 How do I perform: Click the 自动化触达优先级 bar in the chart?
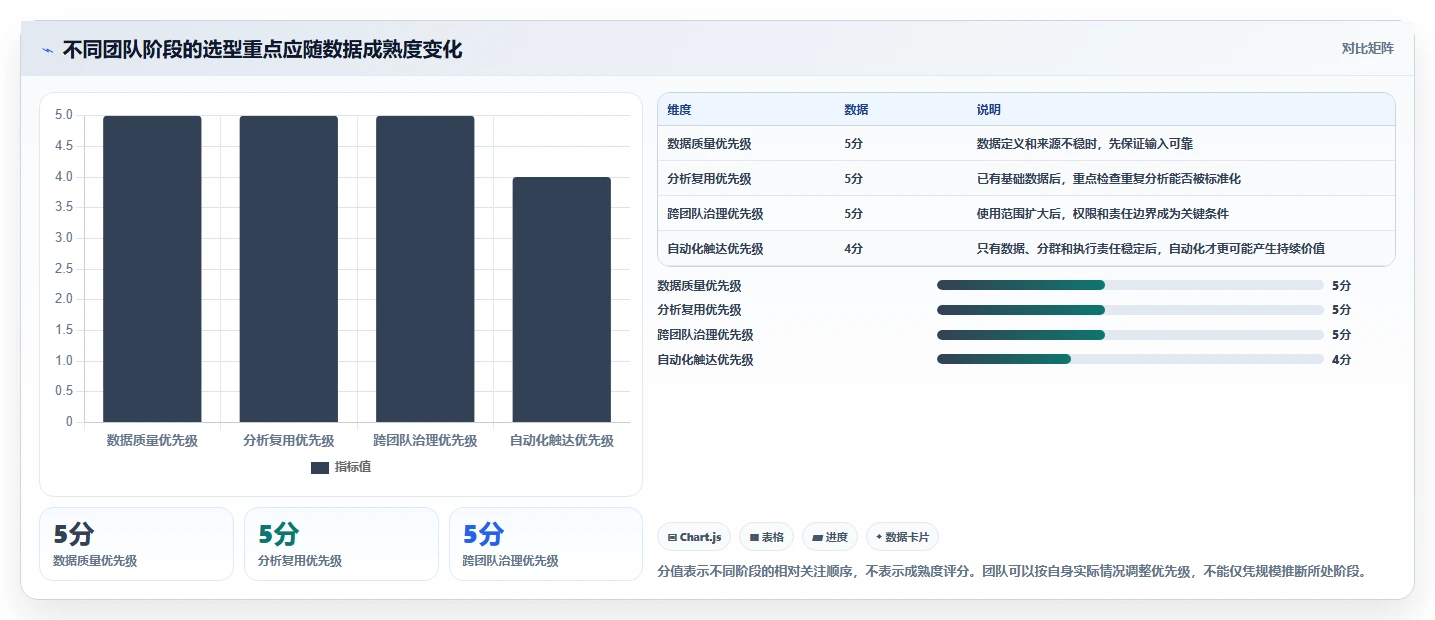tap(562, 299)
